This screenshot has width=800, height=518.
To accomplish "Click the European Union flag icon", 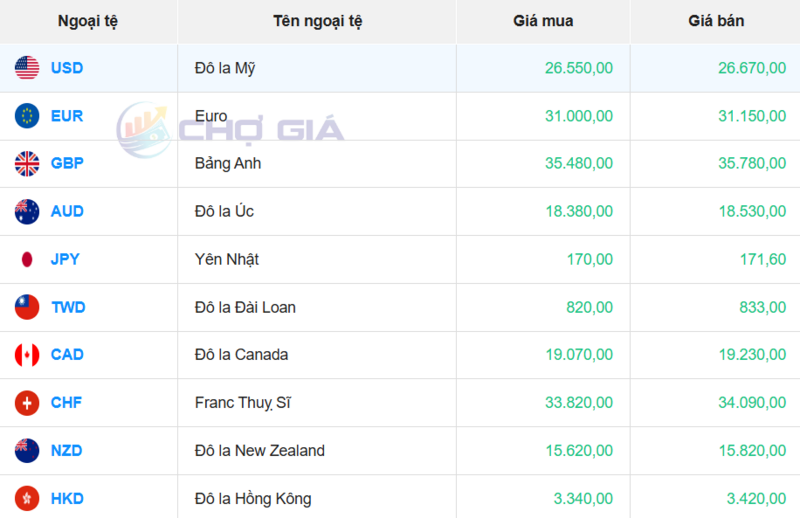I will pyautogui.click(x=27, y=116).
